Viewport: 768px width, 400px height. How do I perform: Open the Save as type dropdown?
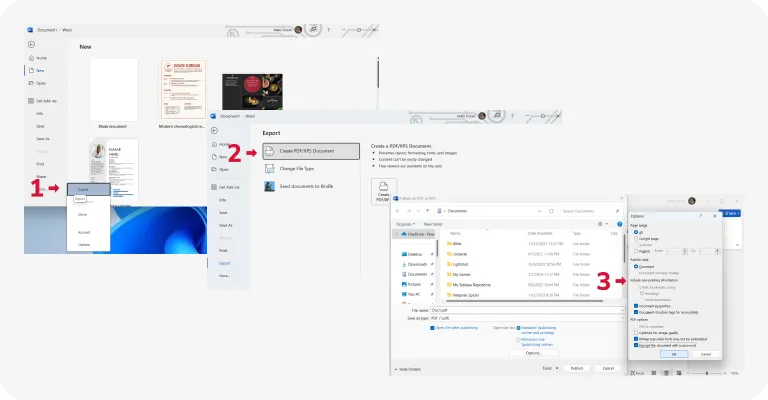click(623, 318)
